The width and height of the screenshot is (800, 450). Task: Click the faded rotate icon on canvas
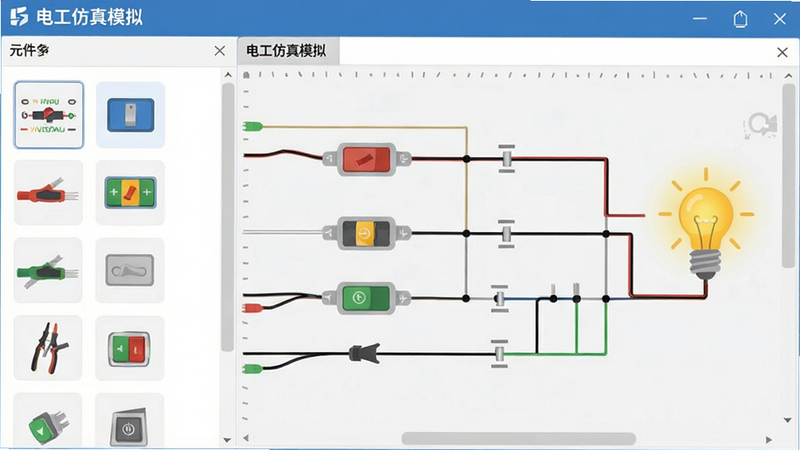click(760, 125)
